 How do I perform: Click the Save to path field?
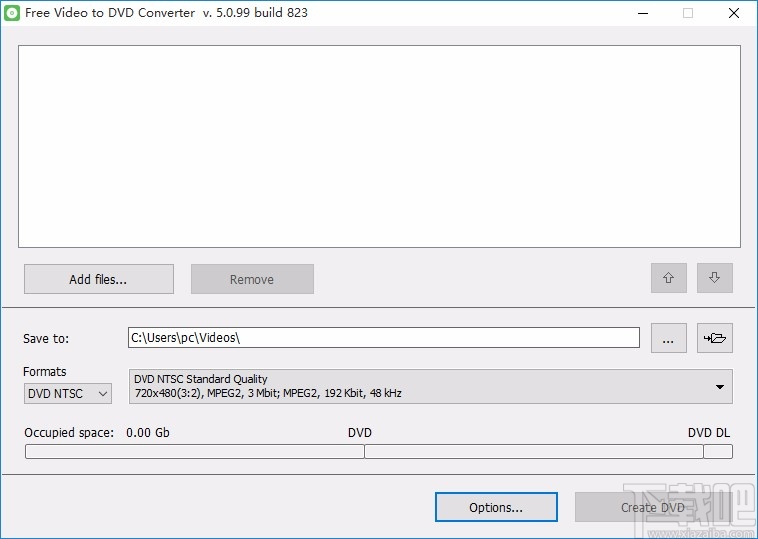click(384, 337)
